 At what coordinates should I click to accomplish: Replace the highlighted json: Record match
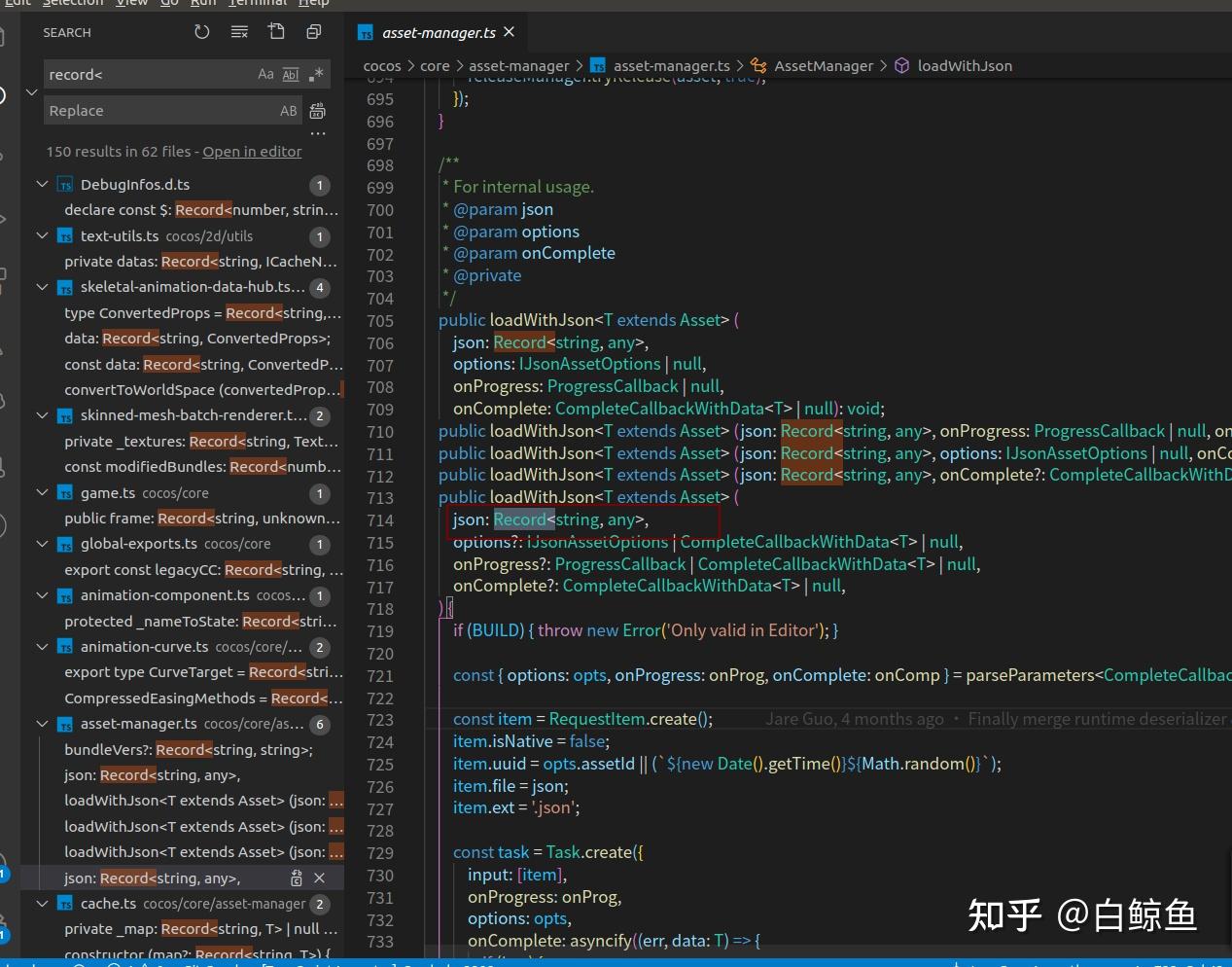297,878
